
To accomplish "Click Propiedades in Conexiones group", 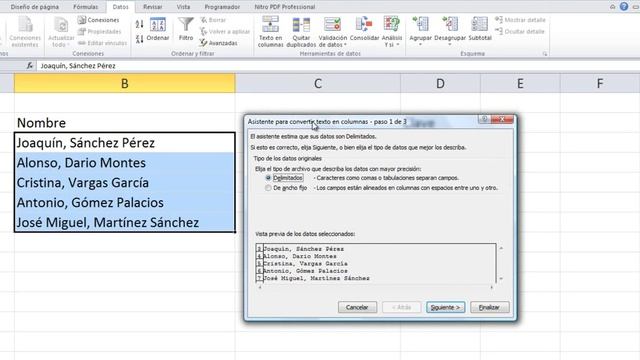I will (x=99, y=31).
